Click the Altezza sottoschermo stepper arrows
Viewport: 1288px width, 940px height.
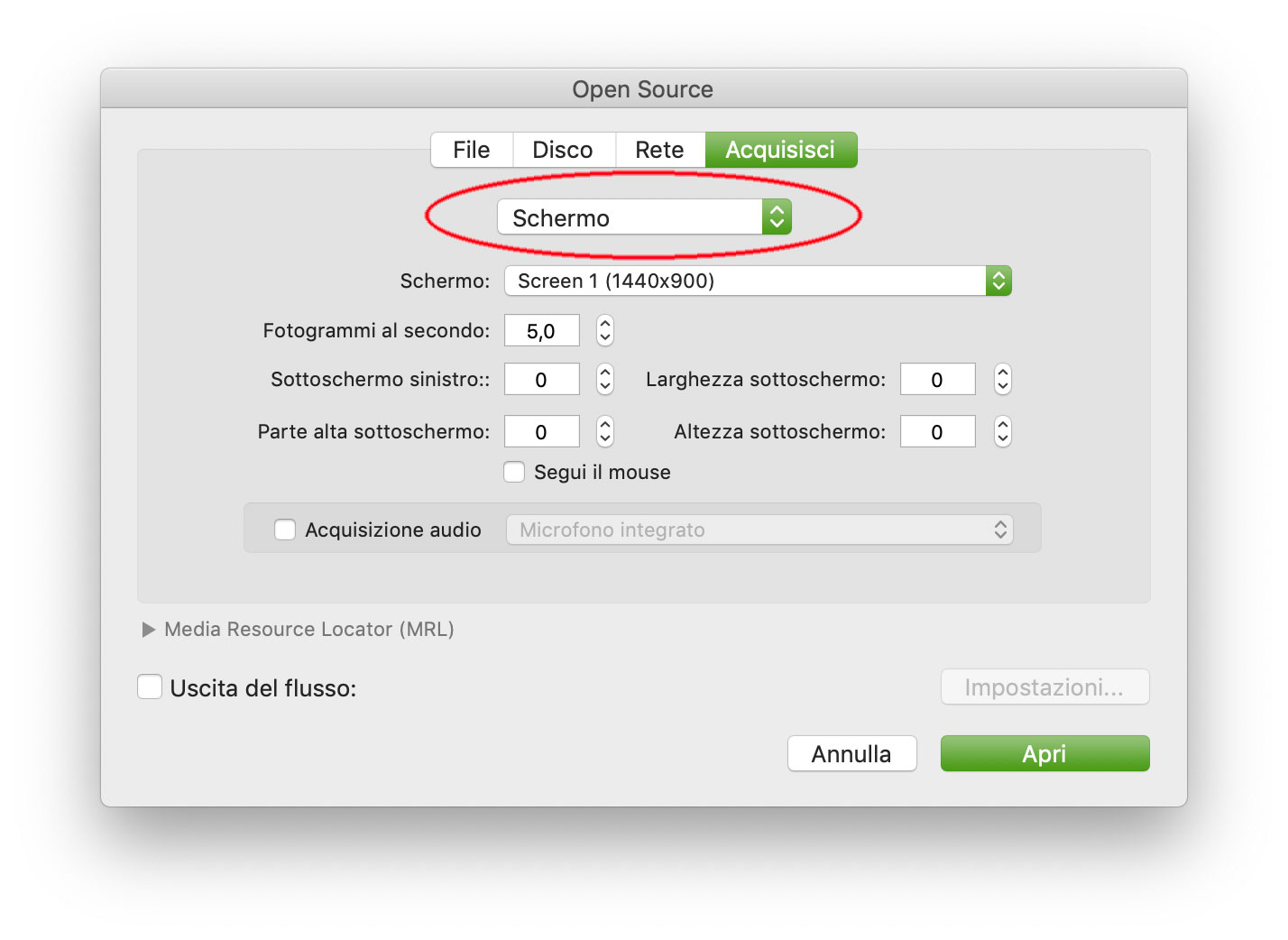[1002, 431]
